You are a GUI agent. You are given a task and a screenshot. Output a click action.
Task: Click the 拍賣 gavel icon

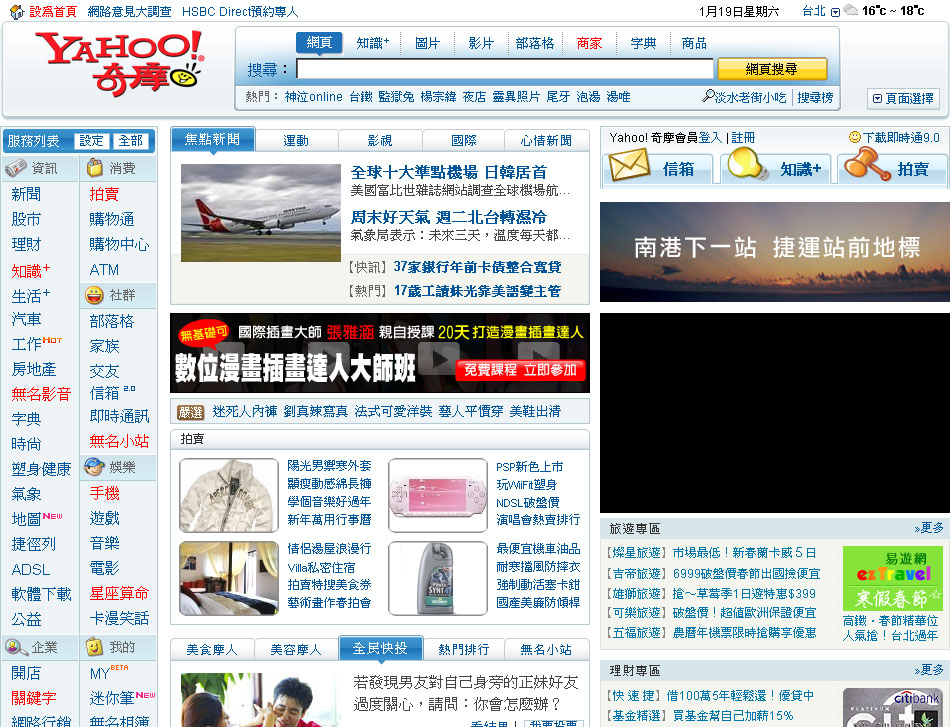click(866, 167)
